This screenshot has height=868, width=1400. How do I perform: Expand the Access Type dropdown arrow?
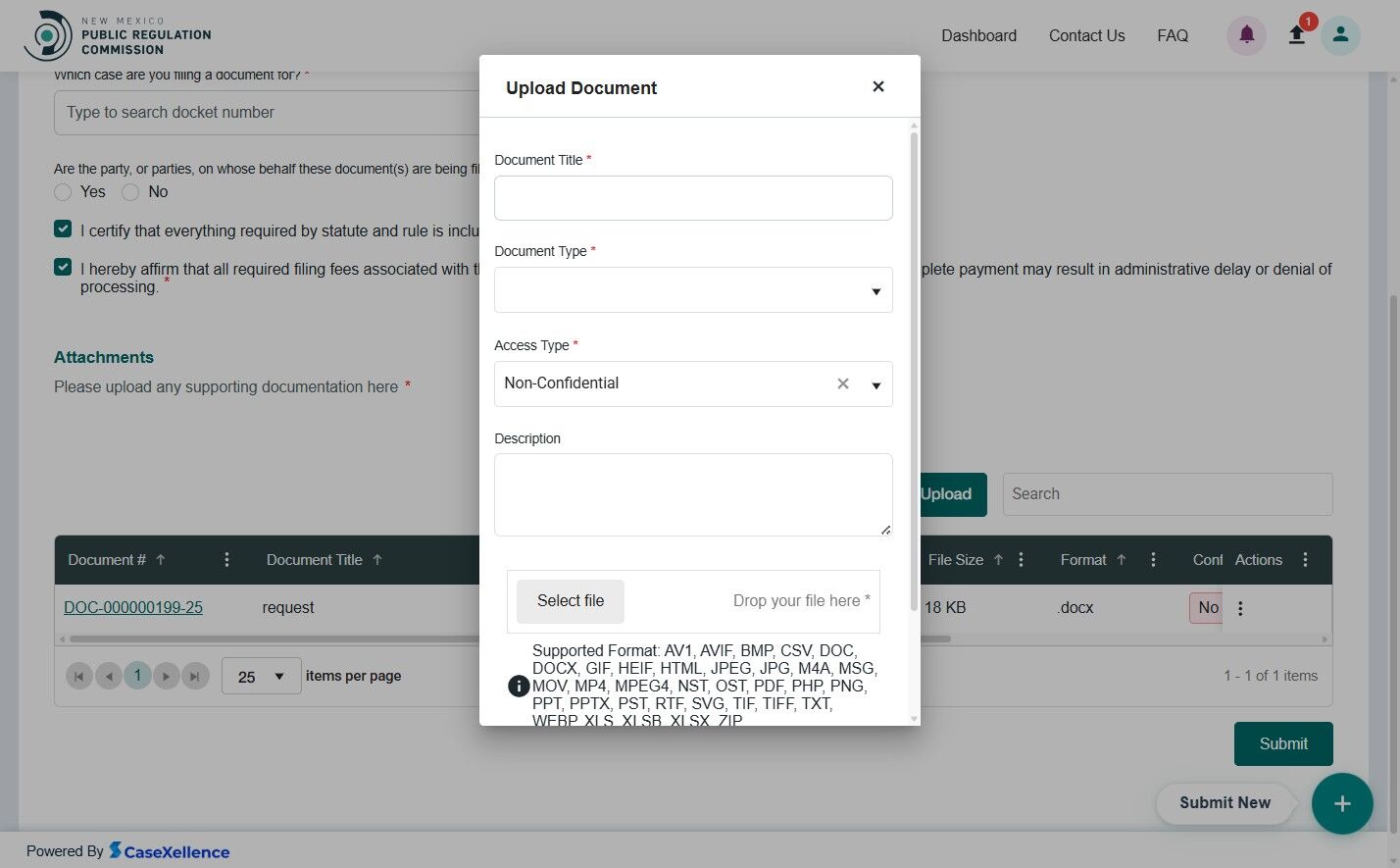tap(875, 384)
